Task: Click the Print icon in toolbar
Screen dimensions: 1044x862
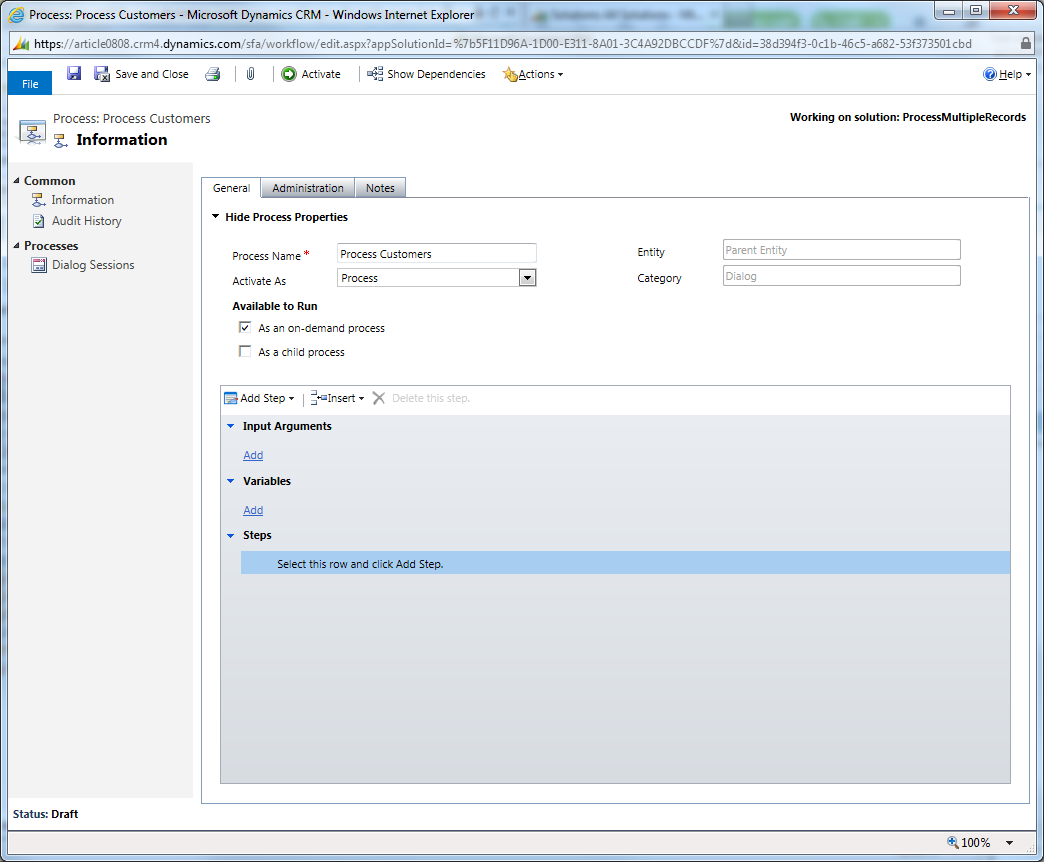Action: click(212, 74)
